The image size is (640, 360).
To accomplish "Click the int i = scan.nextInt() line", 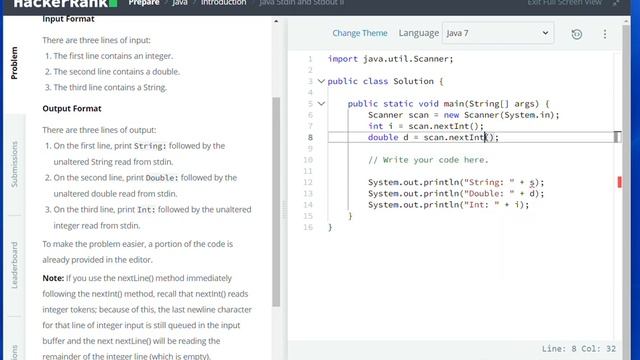I will (x=426, y=126).
